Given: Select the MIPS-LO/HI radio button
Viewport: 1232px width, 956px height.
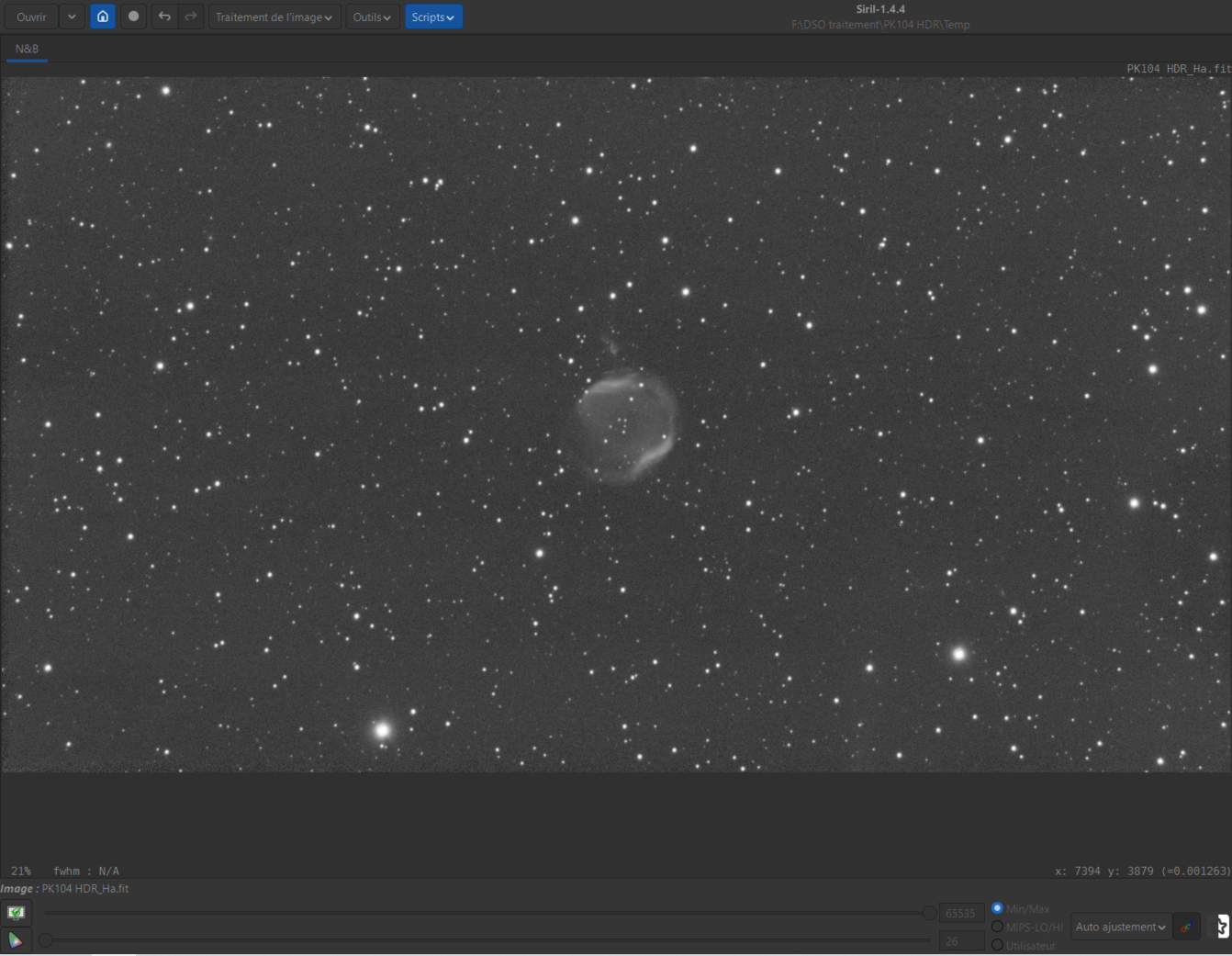Looking at the screenshot, I should 997,927.
